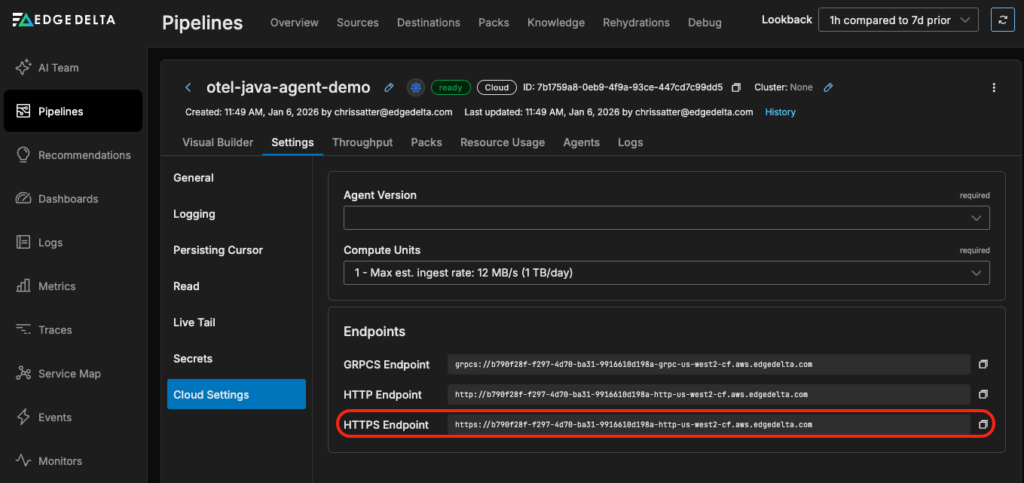Open the History link
Viewport: 1024px width, 483px height.
(x=780, y=112)
